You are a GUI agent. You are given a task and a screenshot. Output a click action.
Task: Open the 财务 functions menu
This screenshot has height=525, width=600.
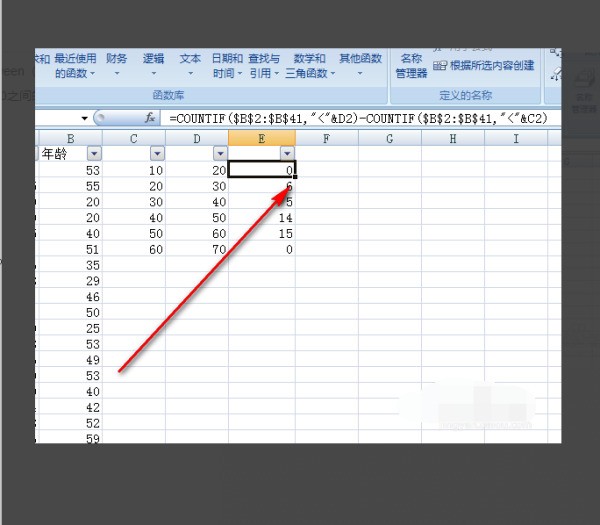(116, 66)
